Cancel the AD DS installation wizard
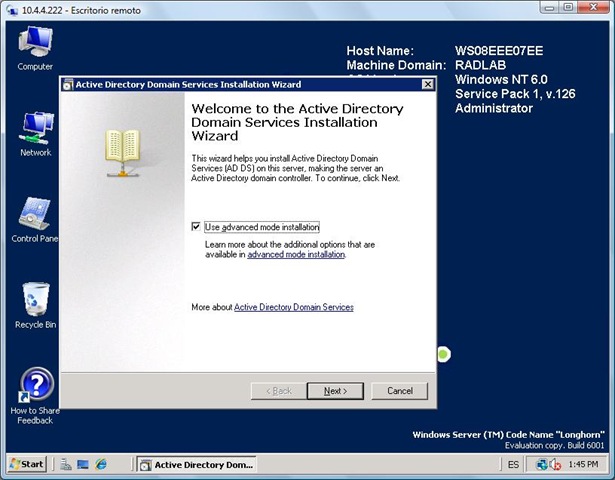The width and height of the screenshot is (615, 480). tap(400, 391)
